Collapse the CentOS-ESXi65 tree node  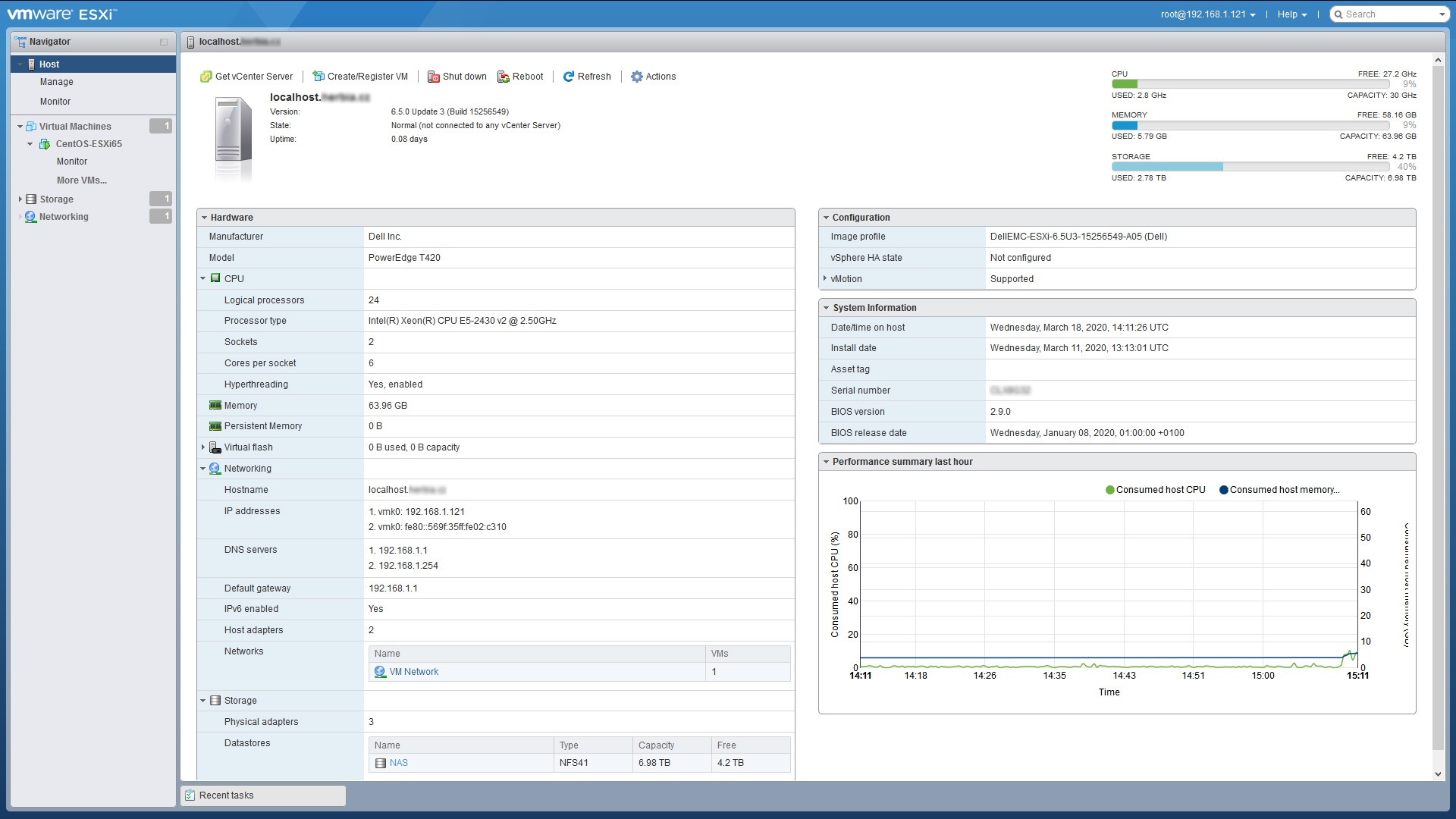(x=30, y=144)
